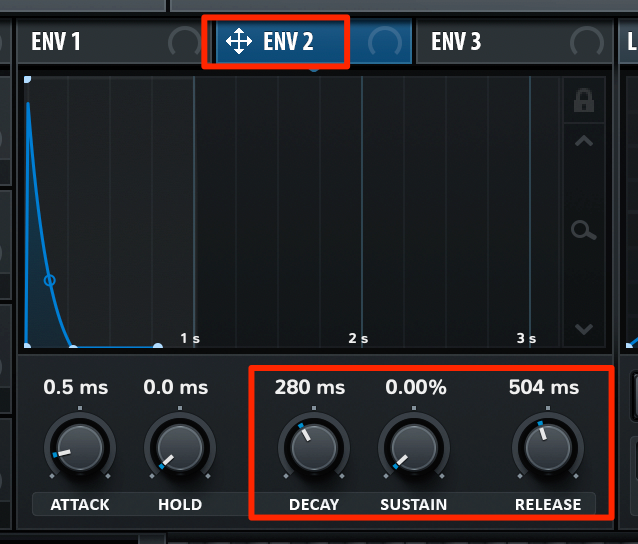The height and width of the screenshot is (544, 638).
Task: Click the Release knob
Action: point(548,447)
